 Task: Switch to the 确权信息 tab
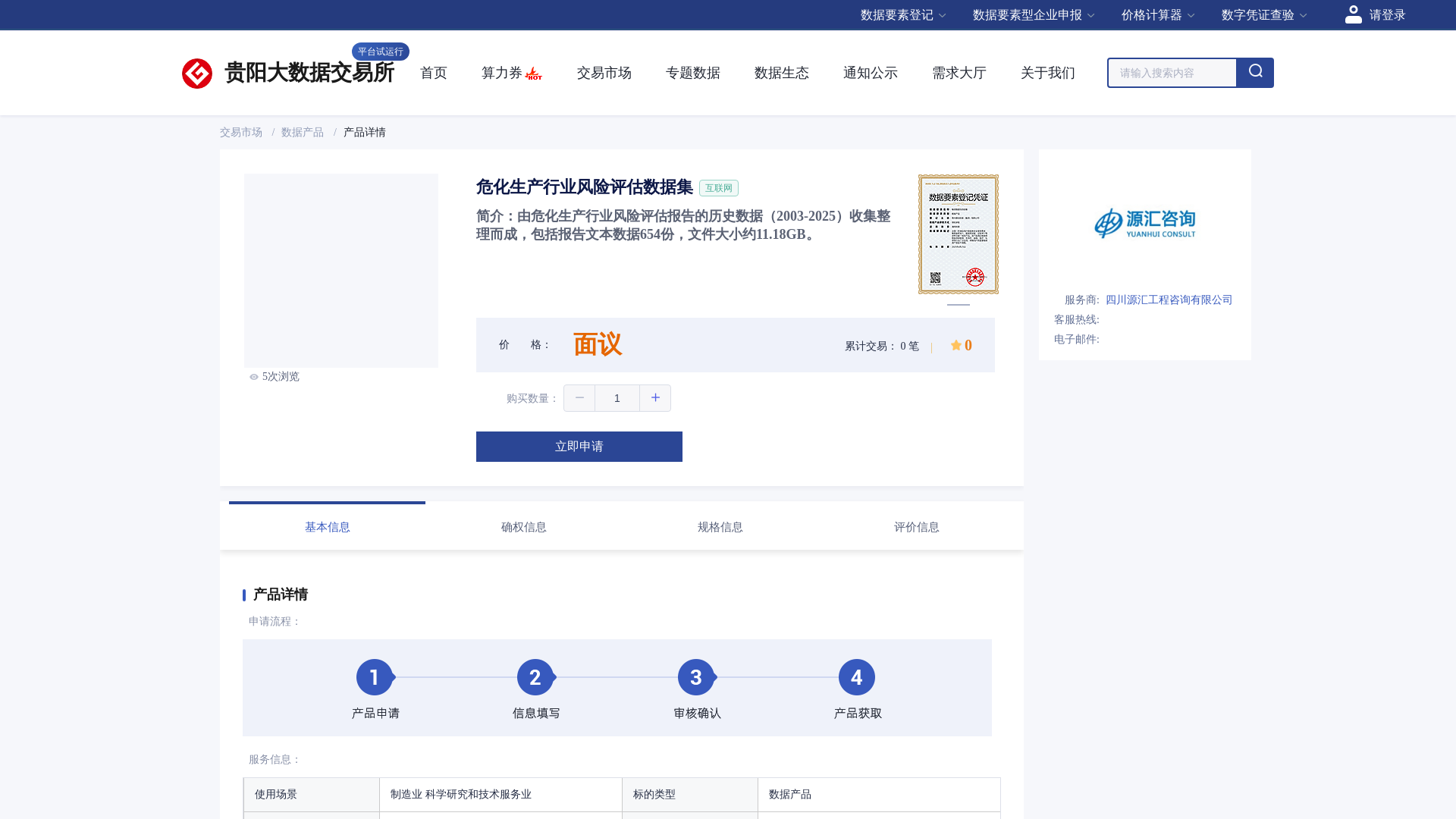524,527
